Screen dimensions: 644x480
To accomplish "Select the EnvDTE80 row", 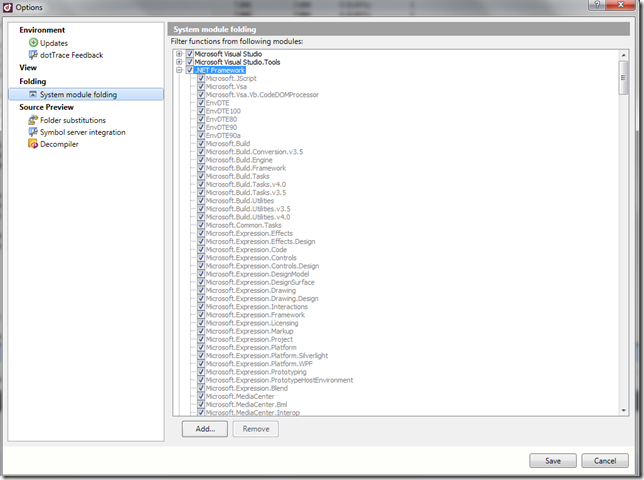I will (x=221, y=119).
